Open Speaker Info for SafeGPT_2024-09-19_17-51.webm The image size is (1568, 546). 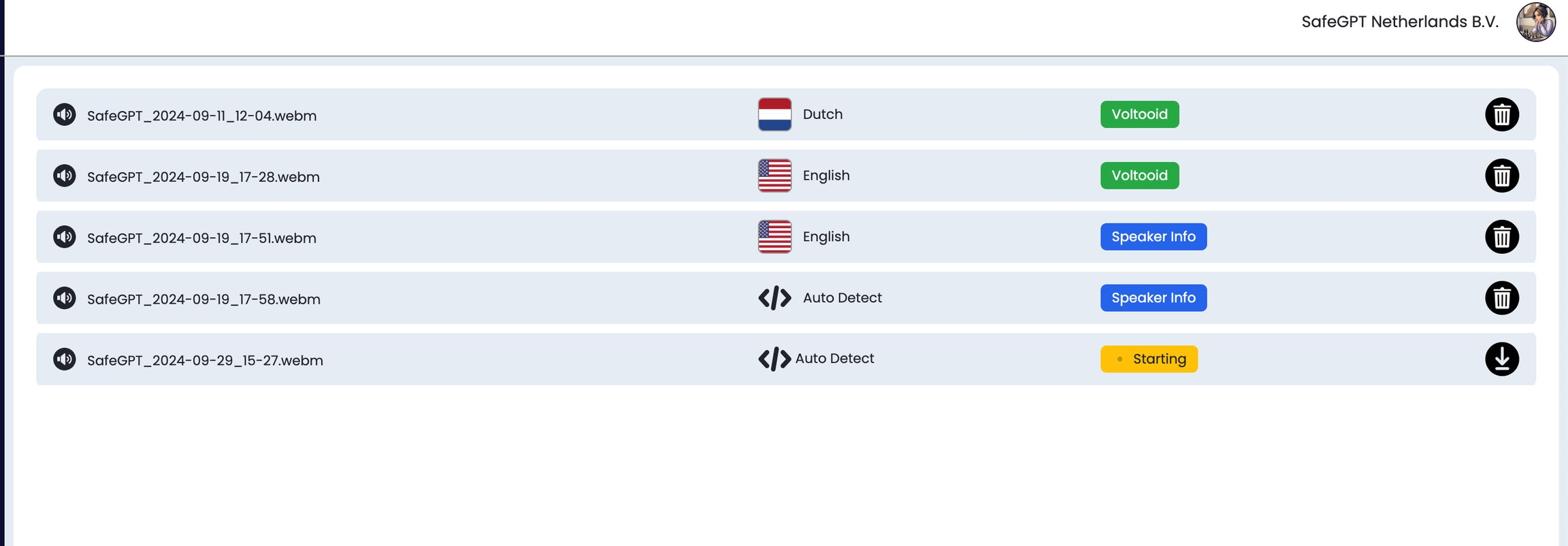(1153, 237)
